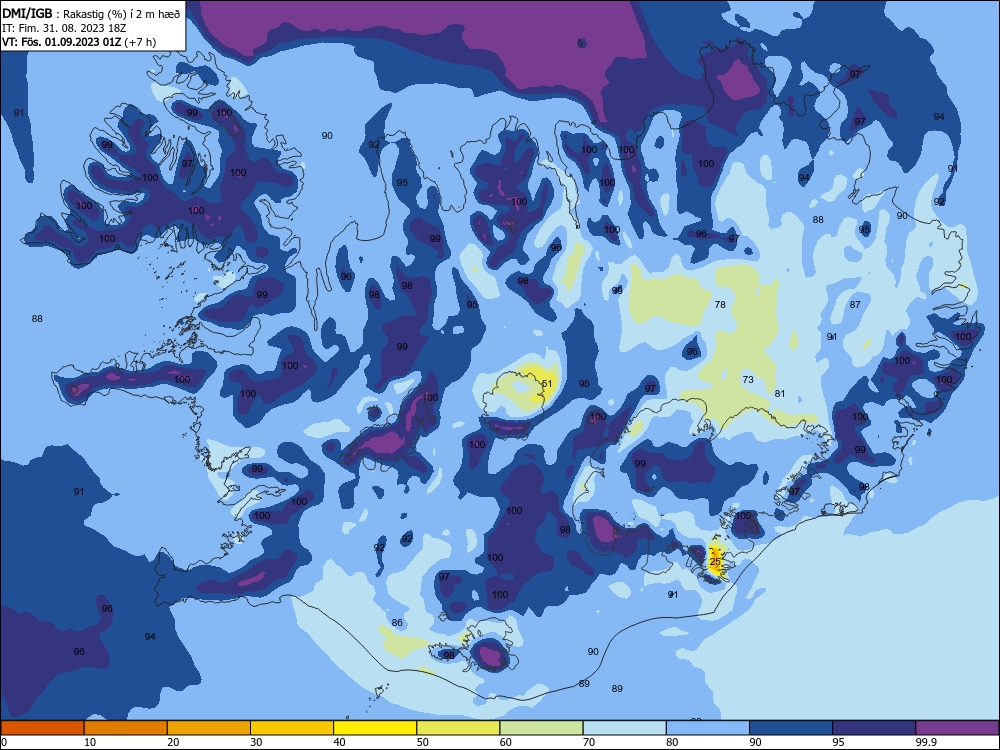Viewport: 1000px width, 750px height.
Task: Click the legend tick label 20
Action: pos(173,742)
